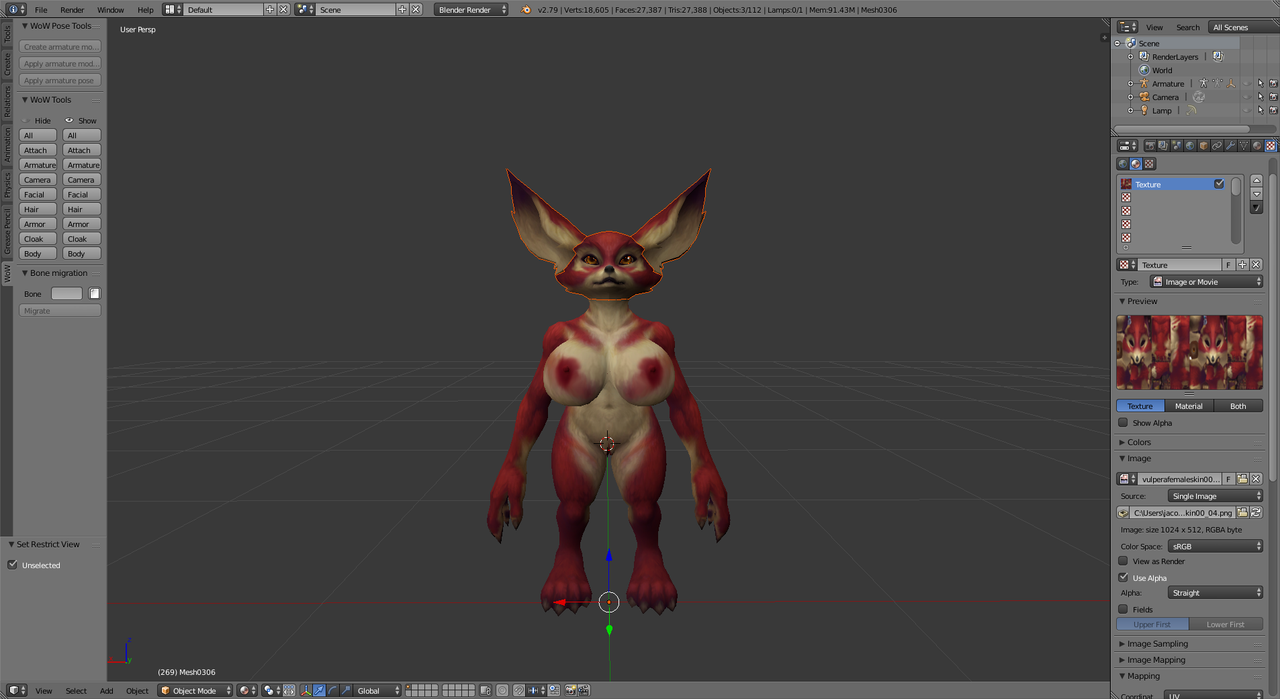Select the translate manipulator arrow icon
This screenshot has width=1280, height=699.
[x=319, y=691]
